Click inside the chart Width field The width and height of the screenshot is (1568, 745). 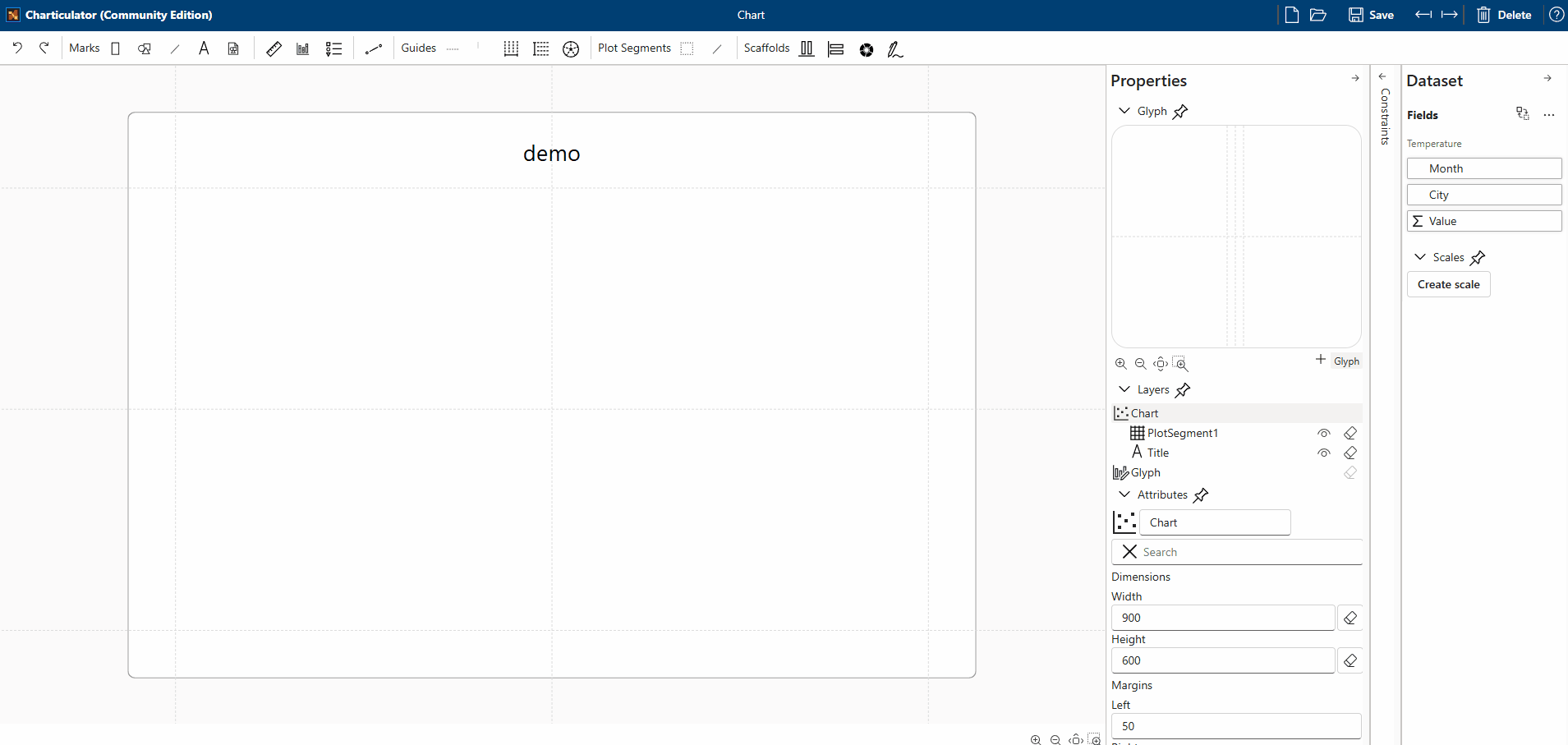[x=1221, y=618]
